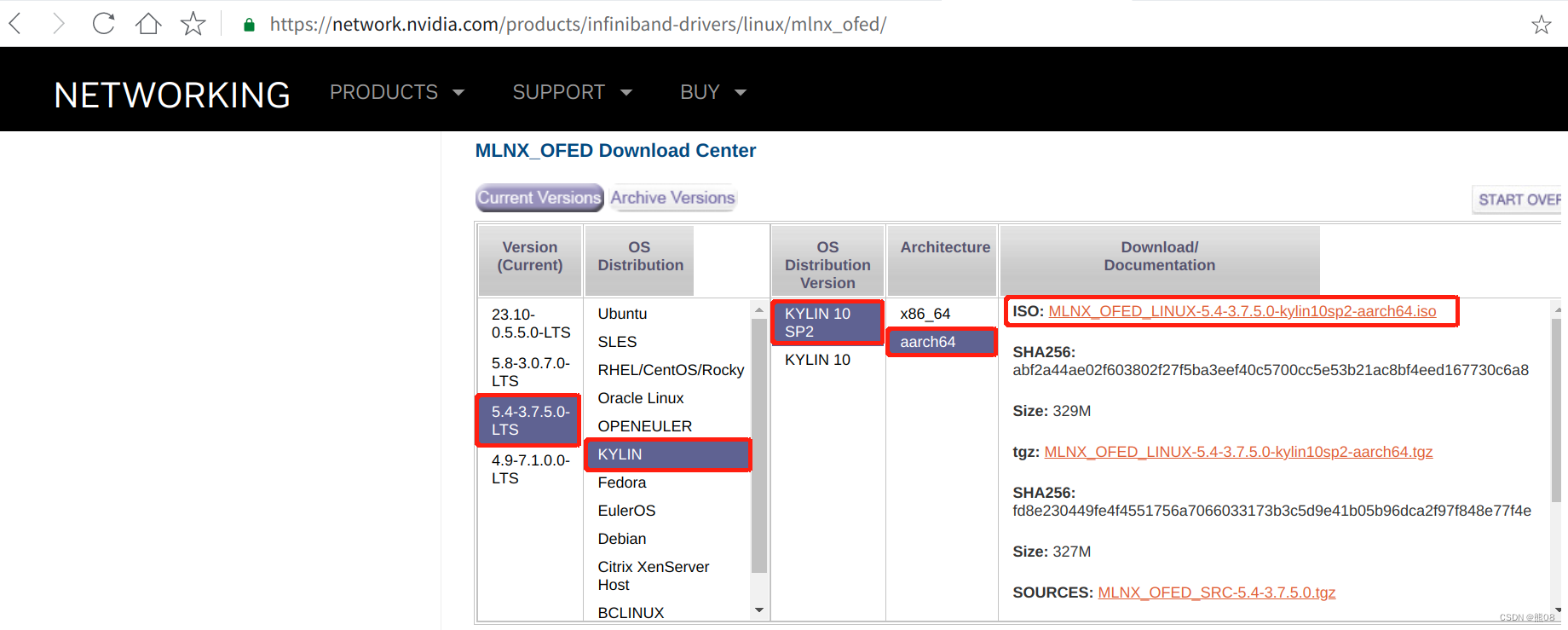Choose Ubuntu OS distribution

[622, 314]
